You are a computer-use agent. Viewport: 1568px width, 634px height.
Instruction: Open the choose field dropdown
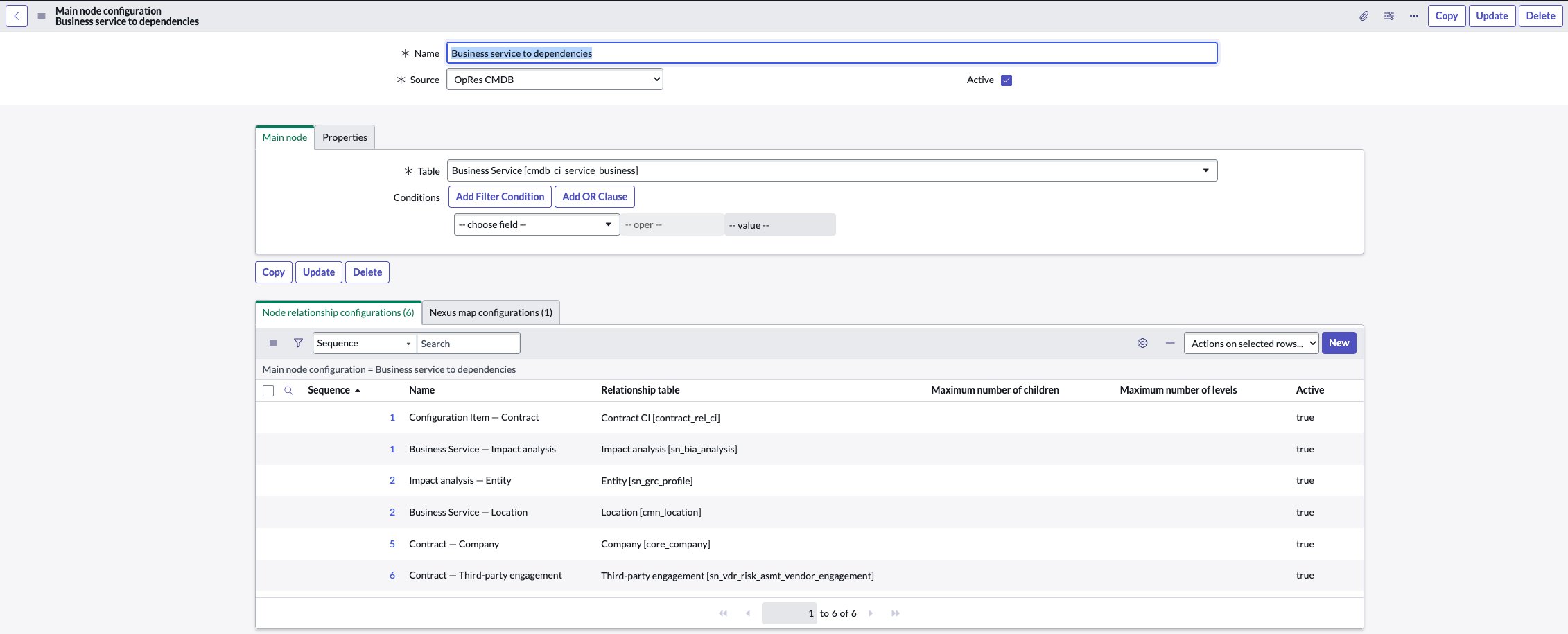(537, 224)
